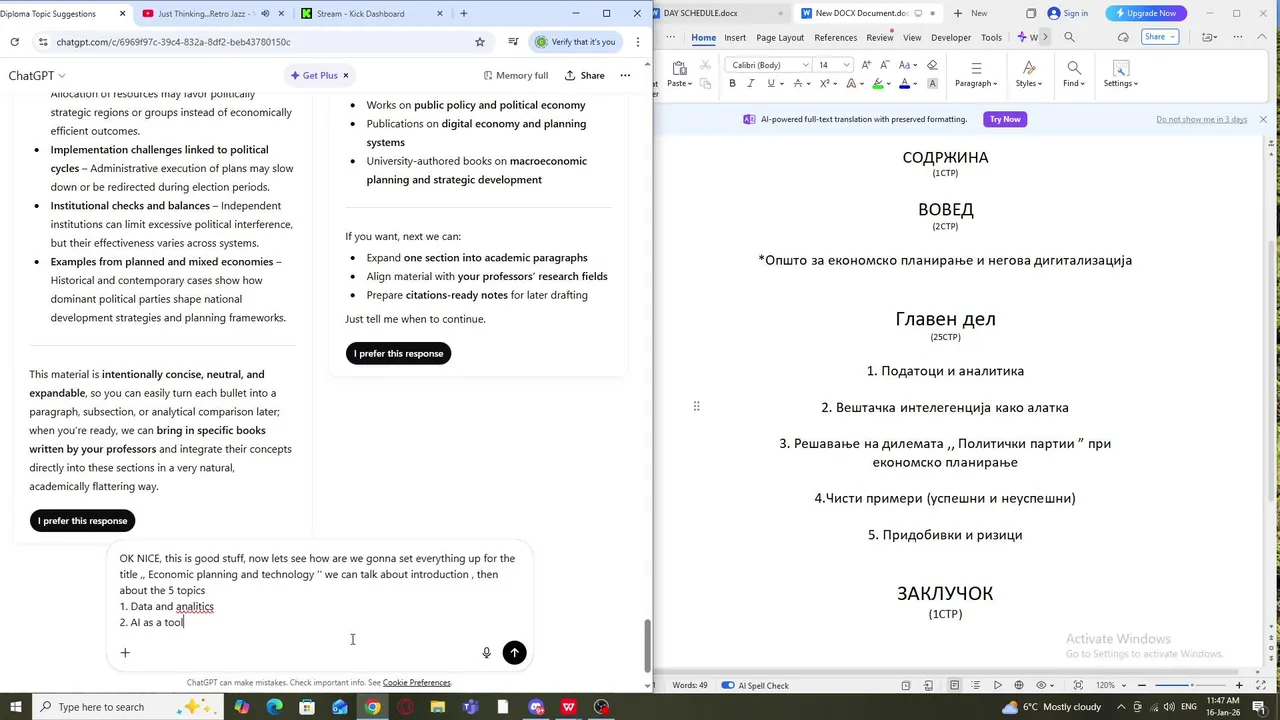Screen dimensions: 1280x720
Task: Switch to the Developer tab
Action: click(951, 37)
